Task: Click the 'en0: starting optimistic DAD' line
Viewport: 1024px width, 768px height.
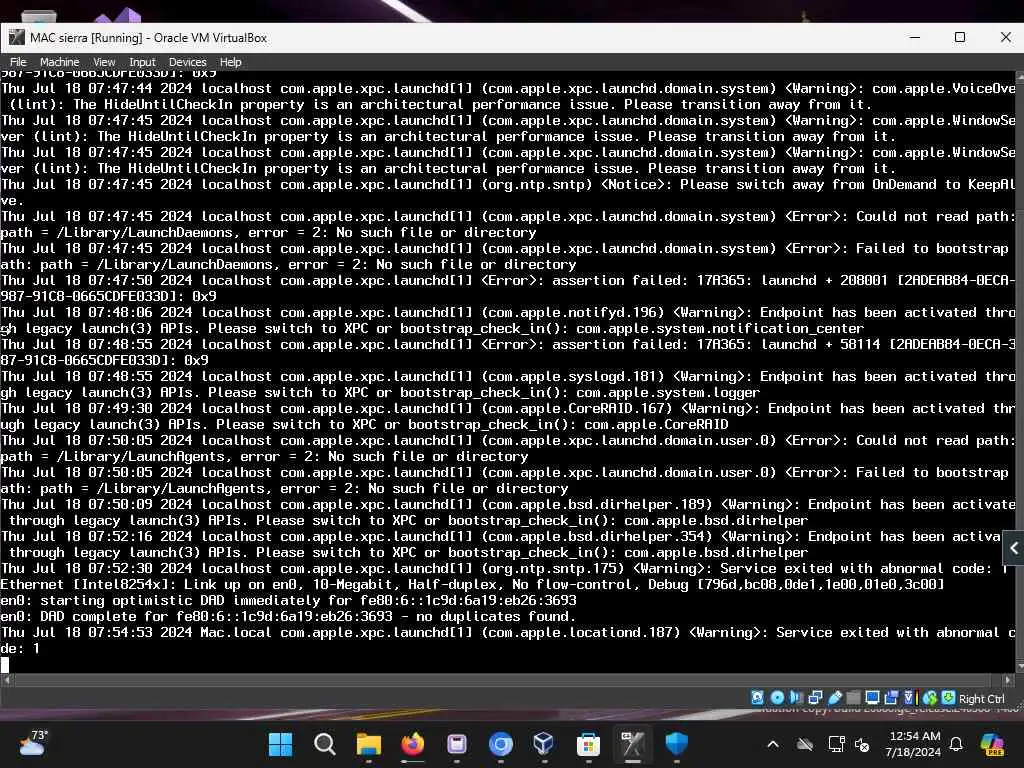Action: [289, 600]
